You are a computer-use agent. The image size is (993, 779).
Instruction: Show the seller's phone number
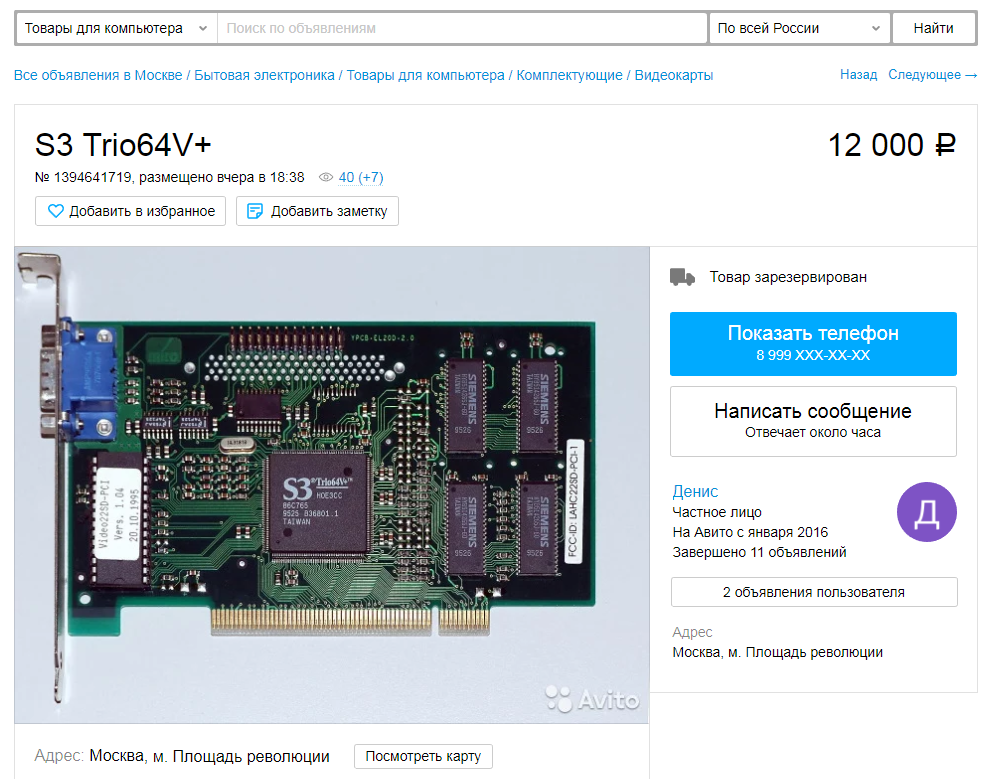point(813,344)
